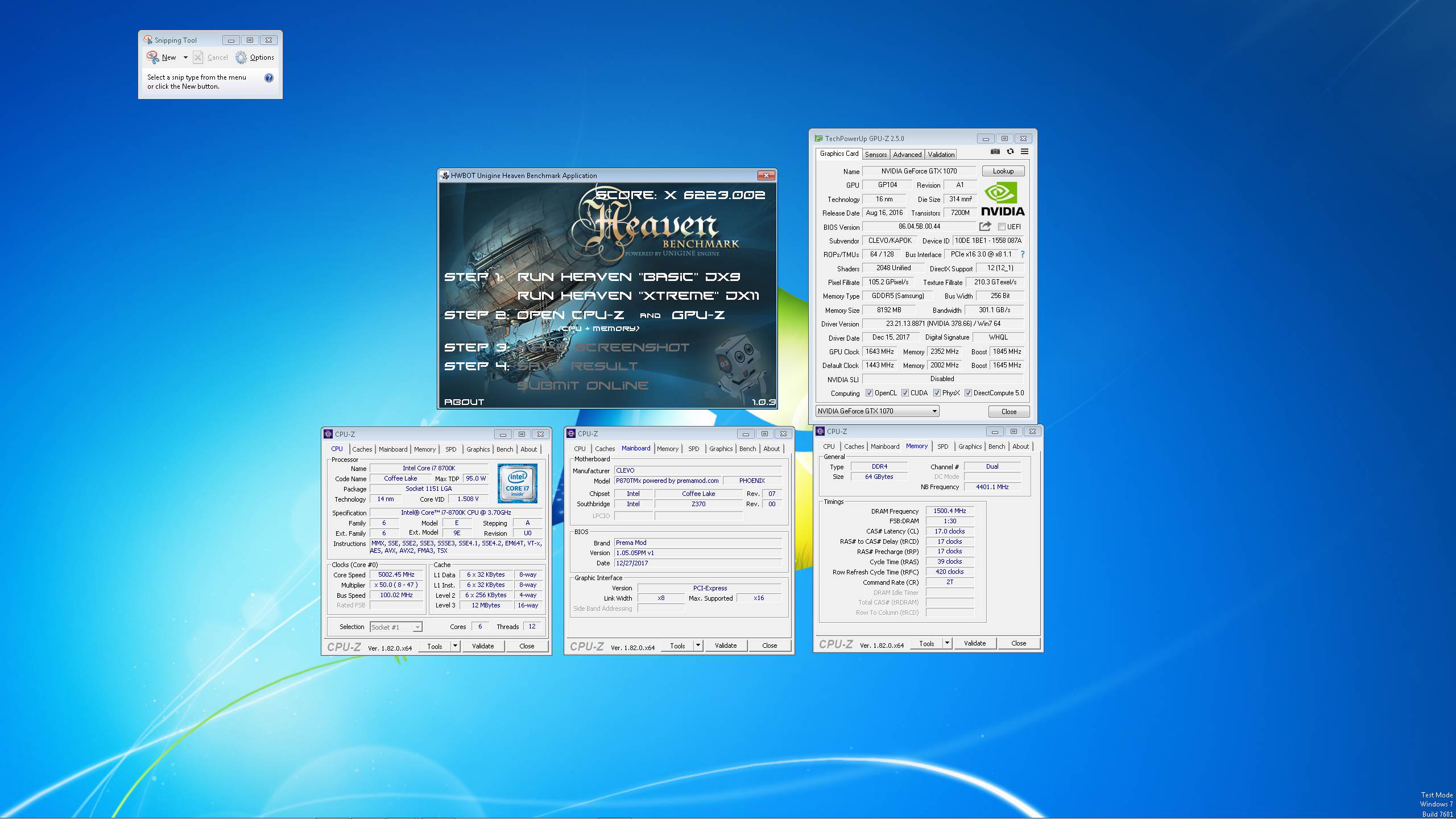
Task: Click Open CPU-Z link in Heaven Benchmark
Action: click(x=570, y=315)
